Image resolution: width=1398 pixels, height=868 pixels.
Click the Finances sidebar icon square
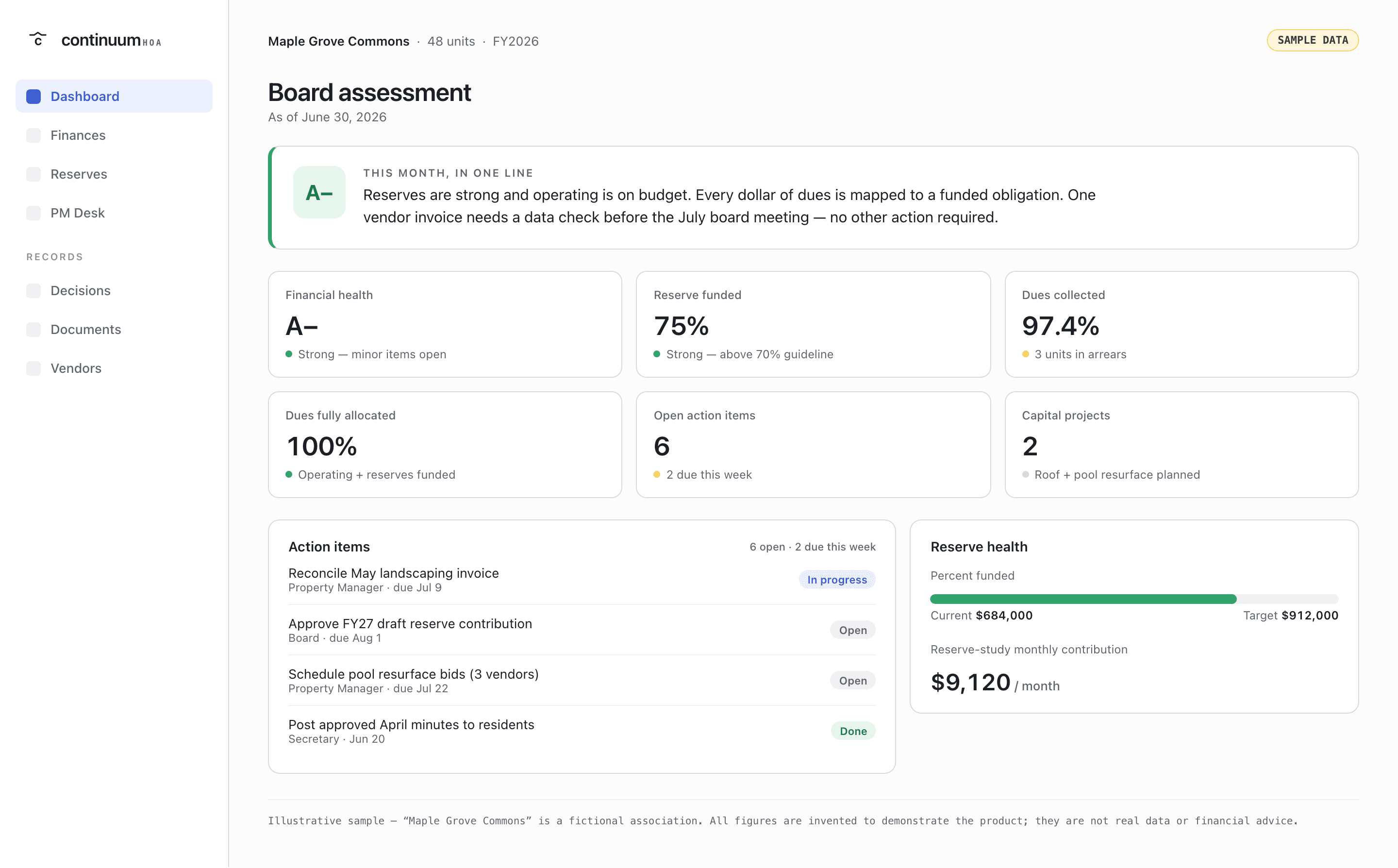(34, 135)
